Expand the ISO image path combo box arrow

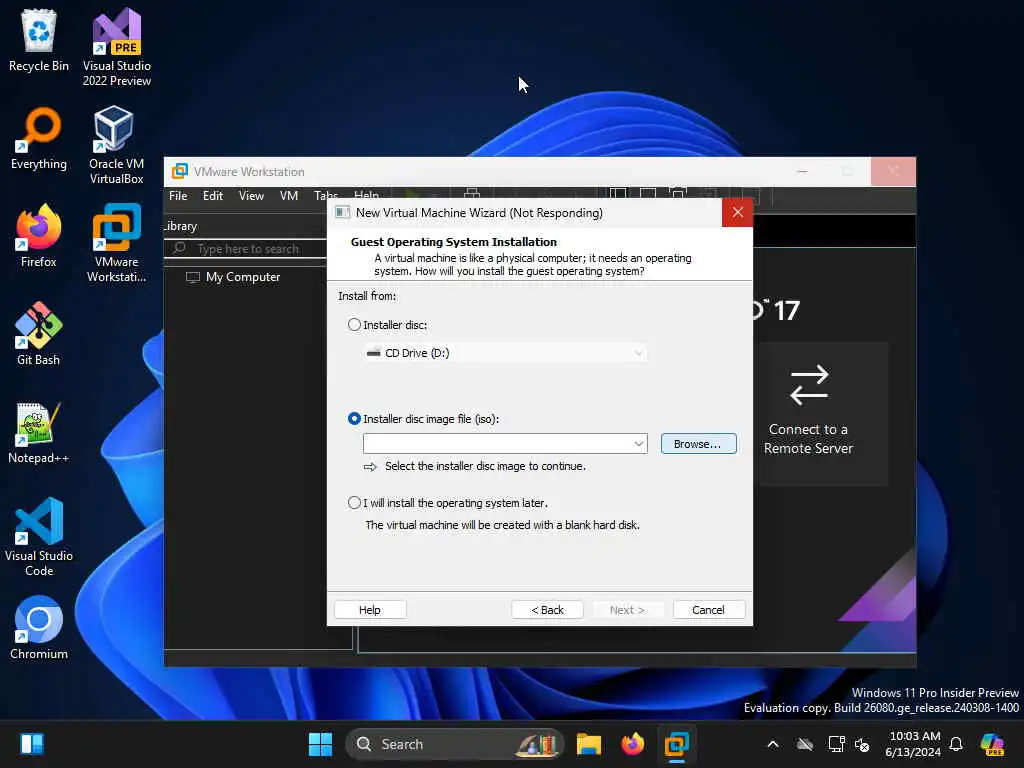(638, 443)
